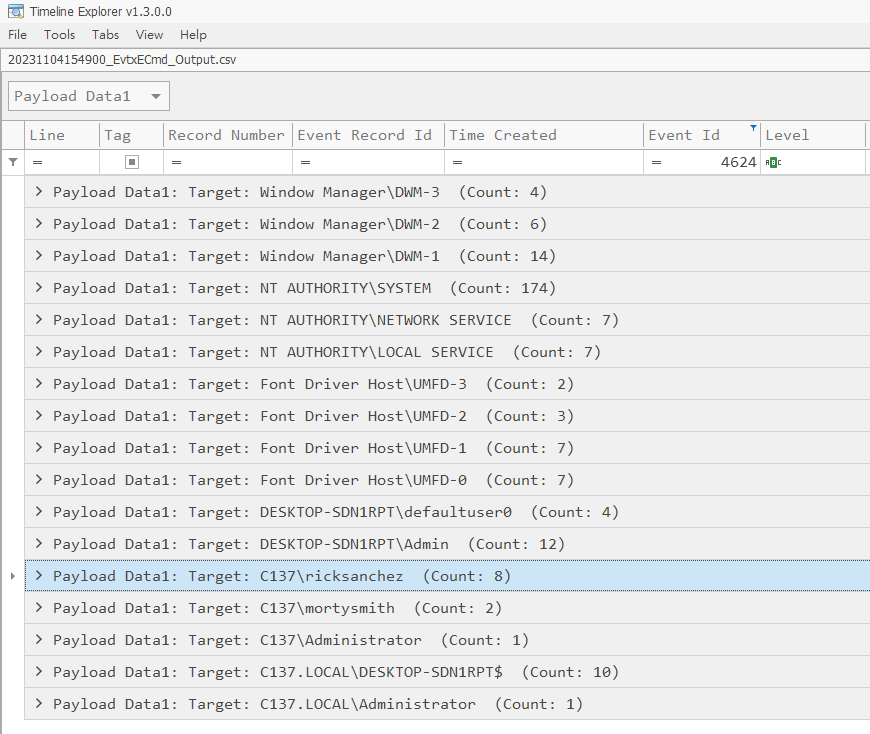The width and height of the screenshot is (870, 734).
Task: Click the equals operator icon under Record Number
Action: coord(176,163)
